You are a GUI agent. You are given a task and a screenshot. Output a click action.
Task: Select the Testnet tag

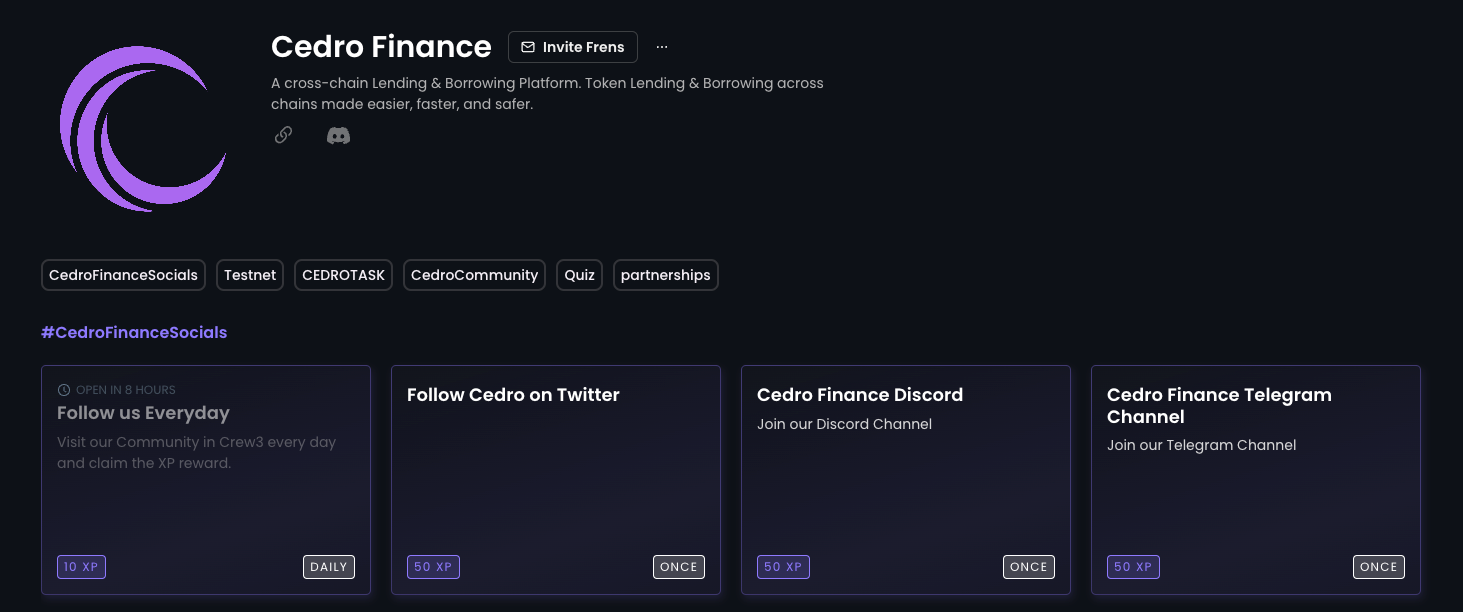point(250,275)
